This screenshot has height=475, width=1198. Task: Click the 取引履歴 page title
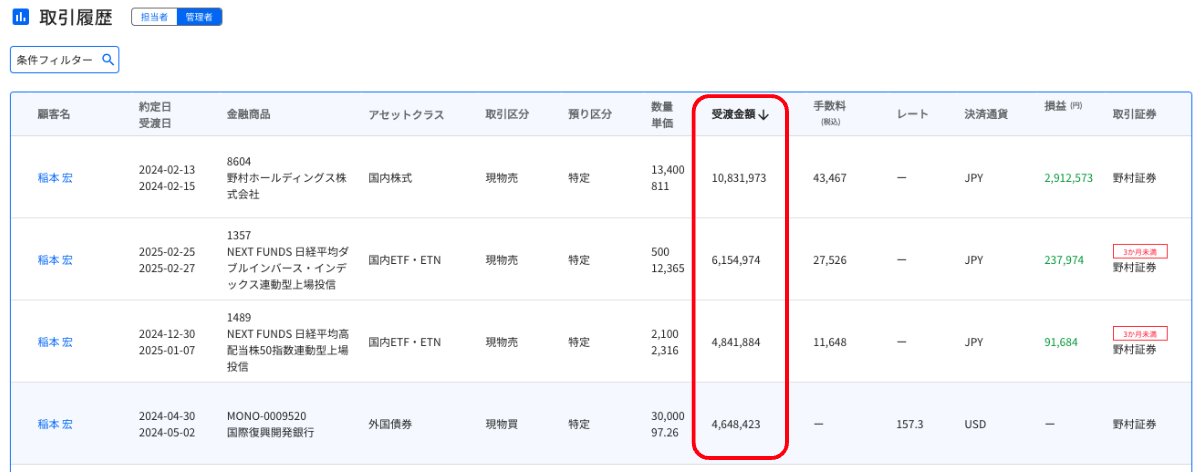pos(75,17)
